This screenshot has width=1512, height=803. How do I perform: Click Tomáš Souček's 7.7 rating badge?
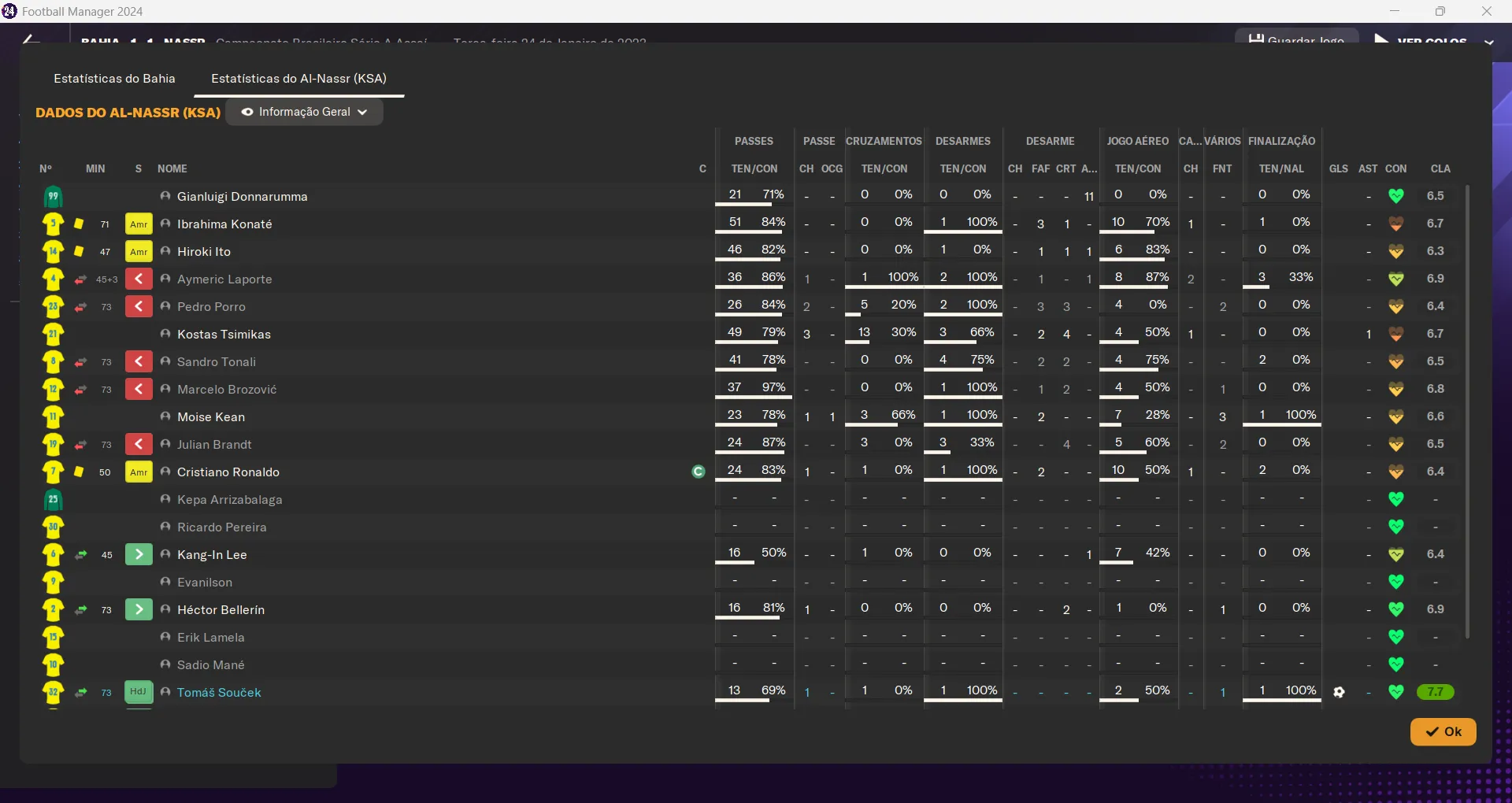coord(1435,692)
